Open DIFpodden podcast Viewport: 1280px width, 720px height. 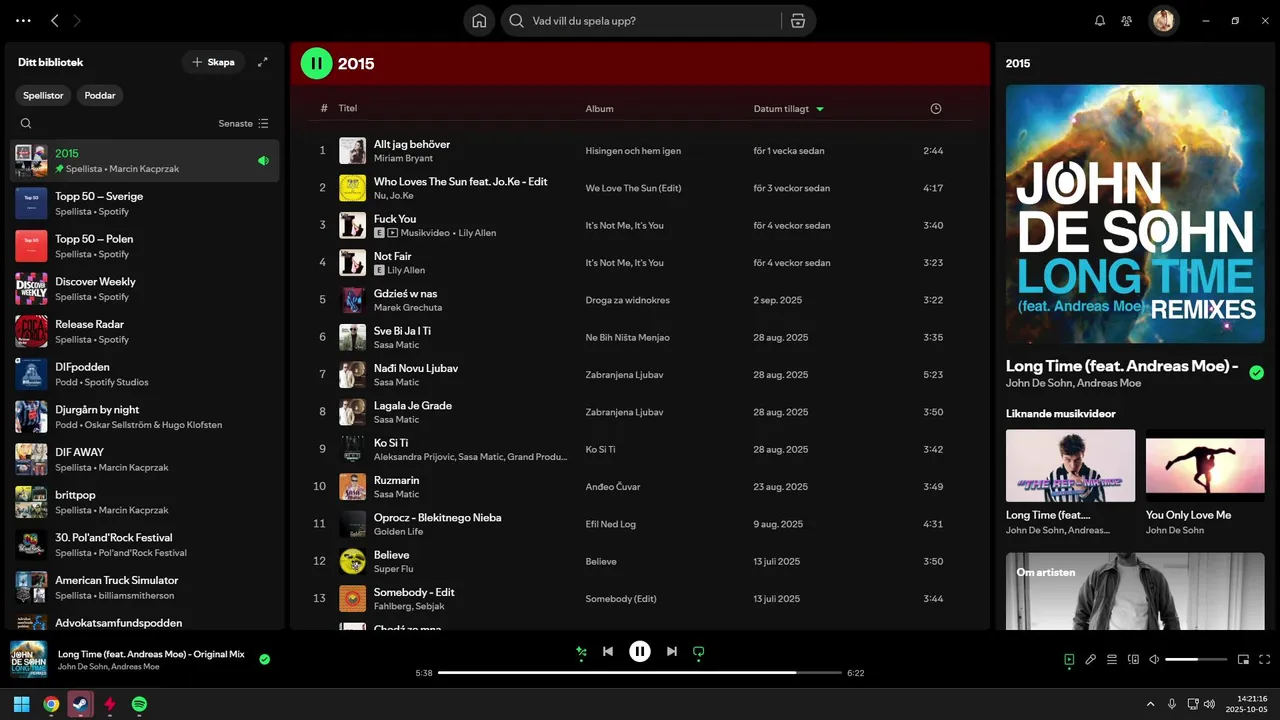click(x=145, y=374)
